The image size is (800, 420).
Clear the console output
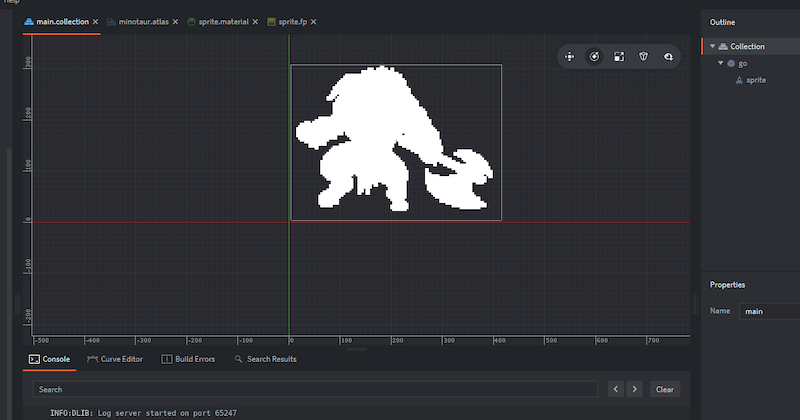[x=665, y=389]
